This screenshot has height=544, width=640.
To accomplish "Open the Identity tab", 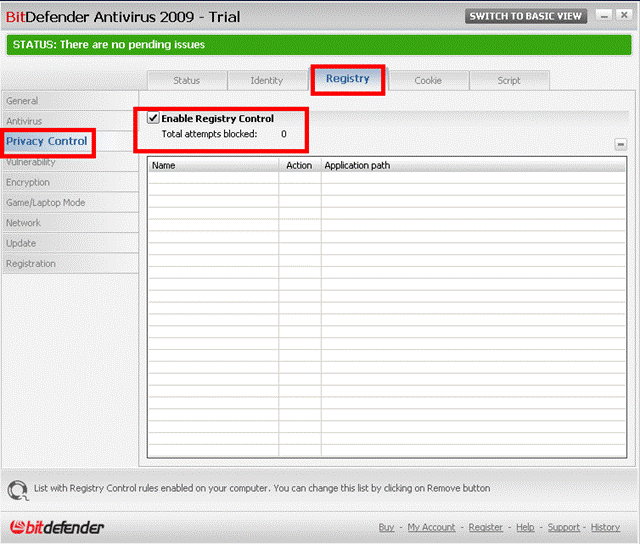I will pos(267,81).
